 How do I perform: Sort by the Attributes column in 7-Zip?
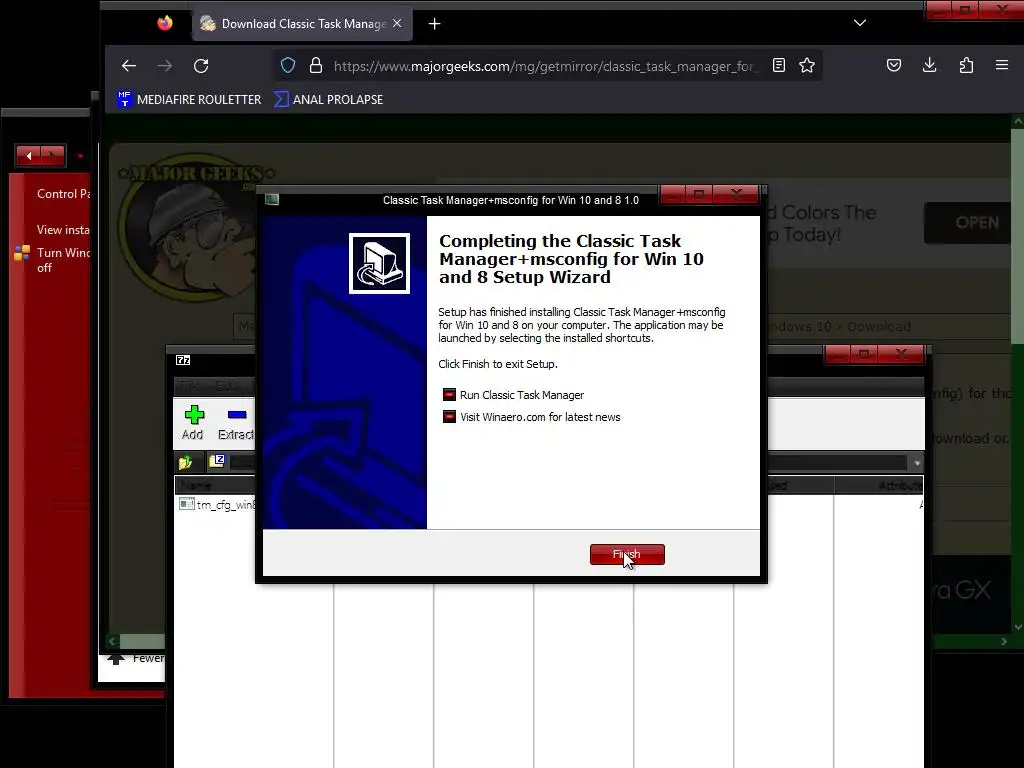click(880, 485)
